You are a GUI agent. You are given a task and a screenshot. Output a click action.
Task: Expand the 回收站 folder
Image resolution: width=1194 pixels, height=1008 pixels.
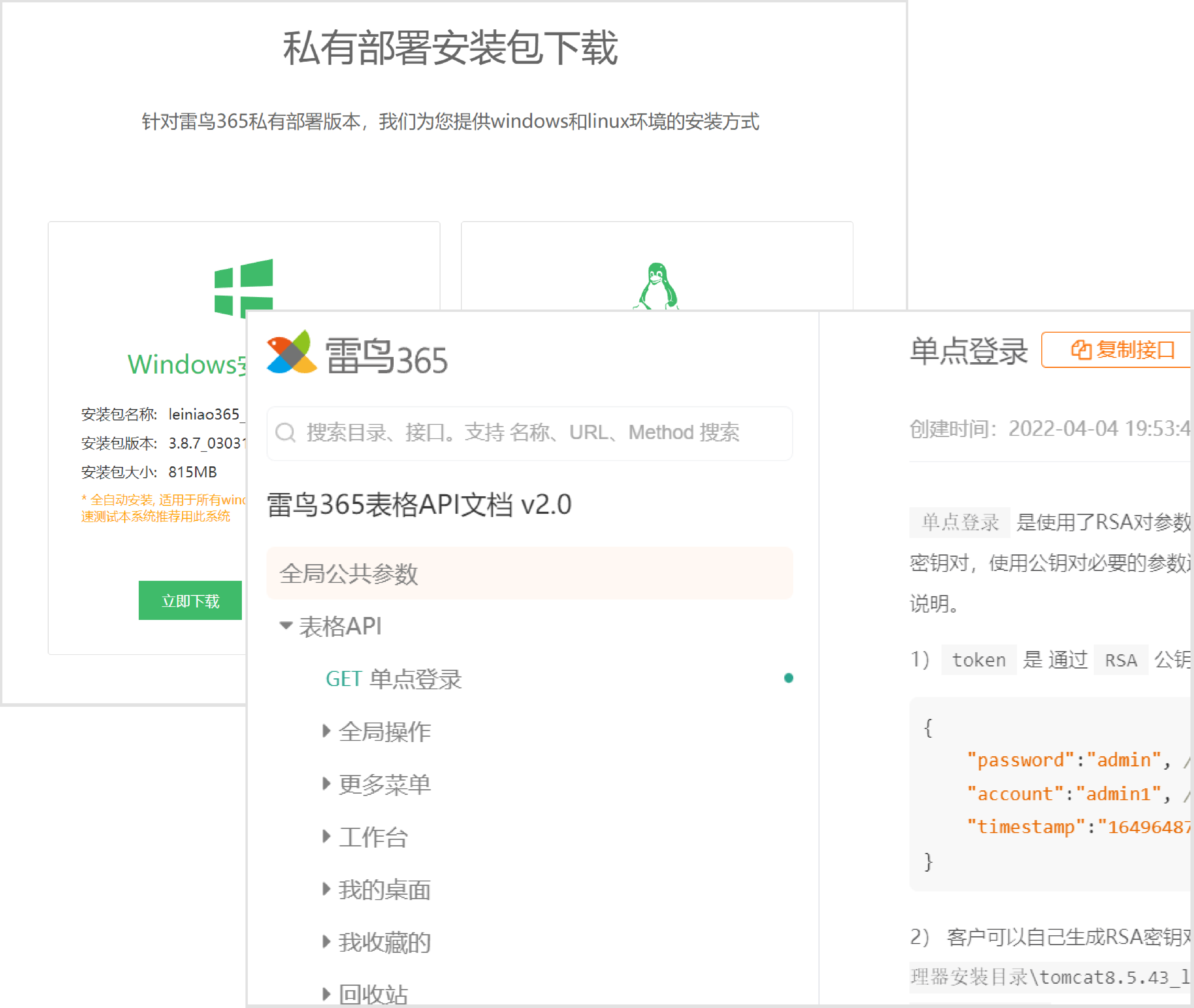(x=326, y=994)
